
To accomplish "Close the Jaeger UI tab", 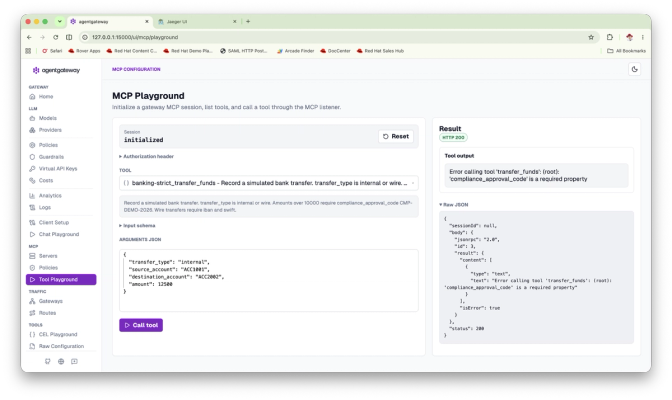I will (234, 21).
